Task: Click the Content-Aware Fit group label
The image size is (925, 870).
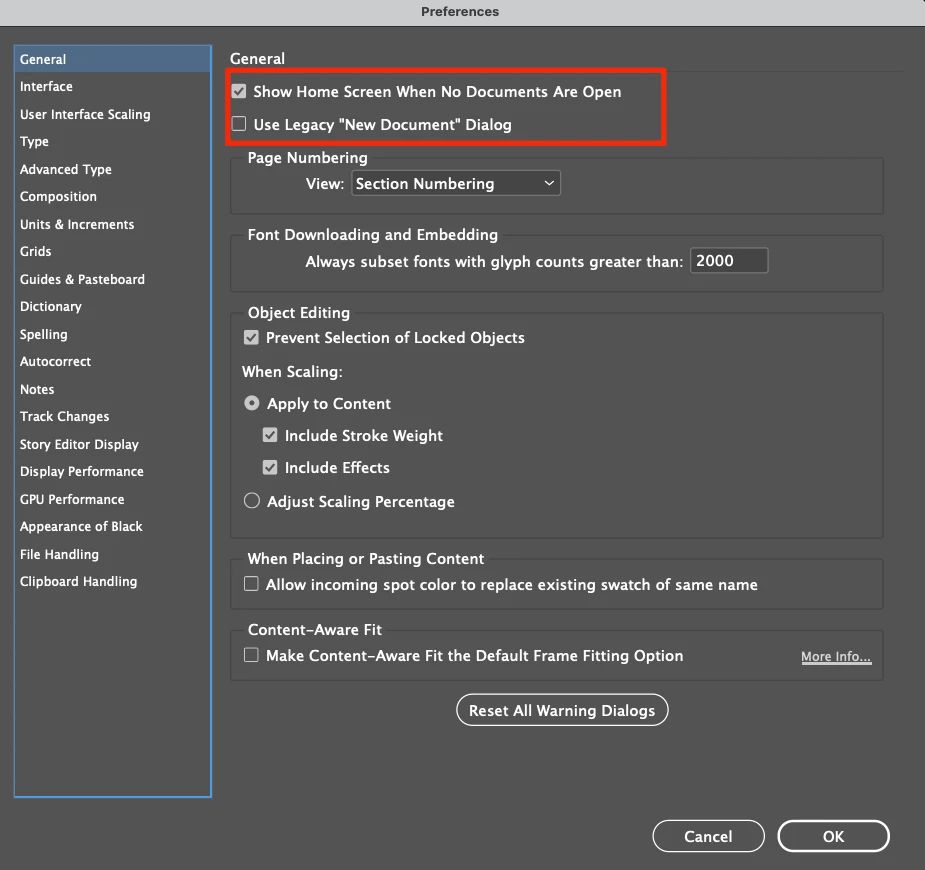Action: (x=314, y=629)
